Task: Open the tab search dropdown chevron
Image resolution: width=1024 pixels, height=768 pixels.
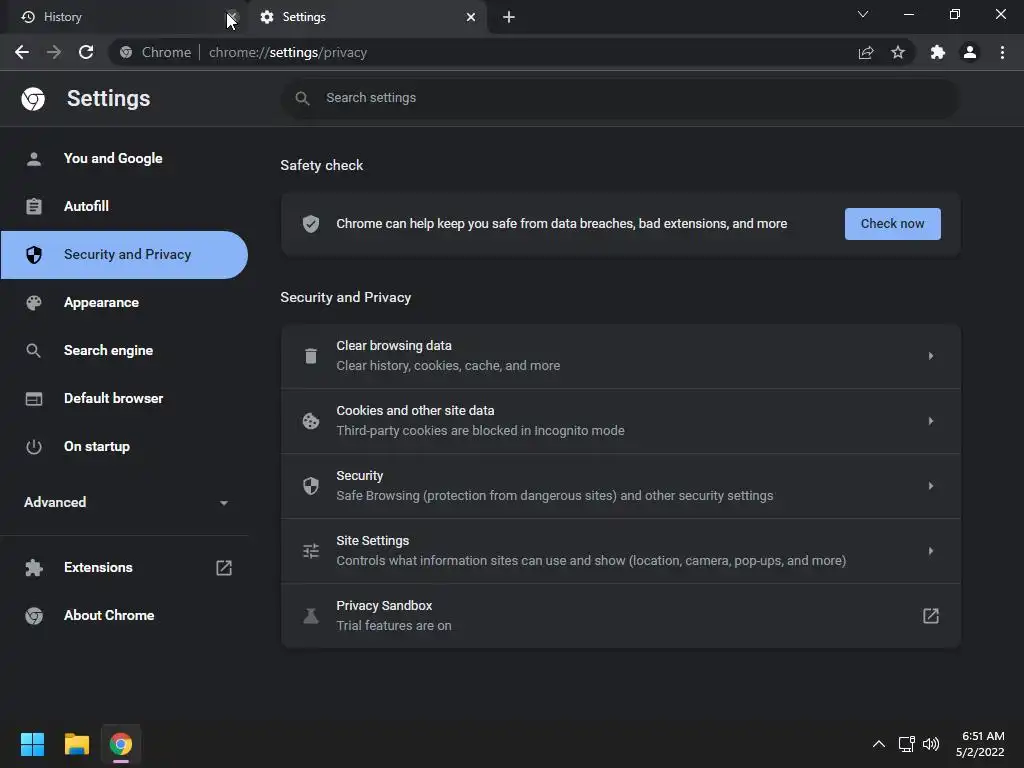Action: 863,14
